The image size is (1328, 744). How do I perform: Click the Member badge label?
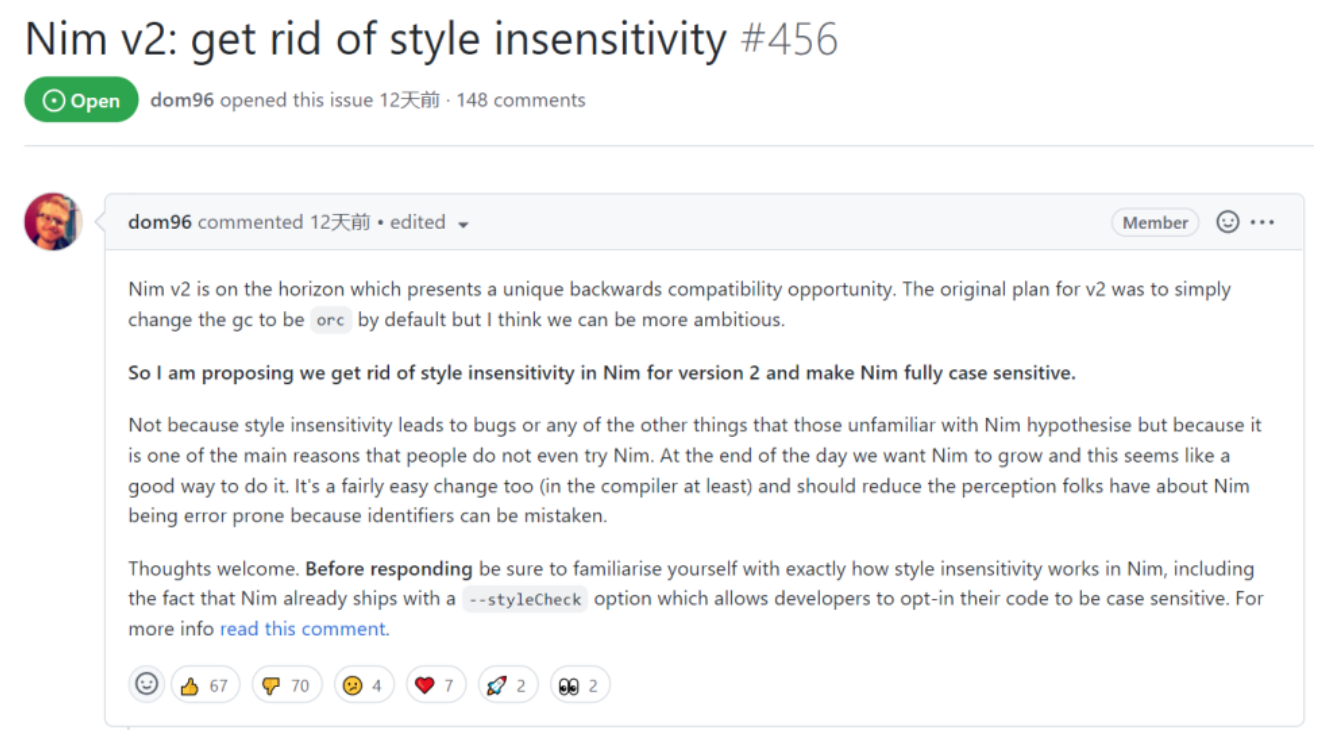(x=1155, y=222)
